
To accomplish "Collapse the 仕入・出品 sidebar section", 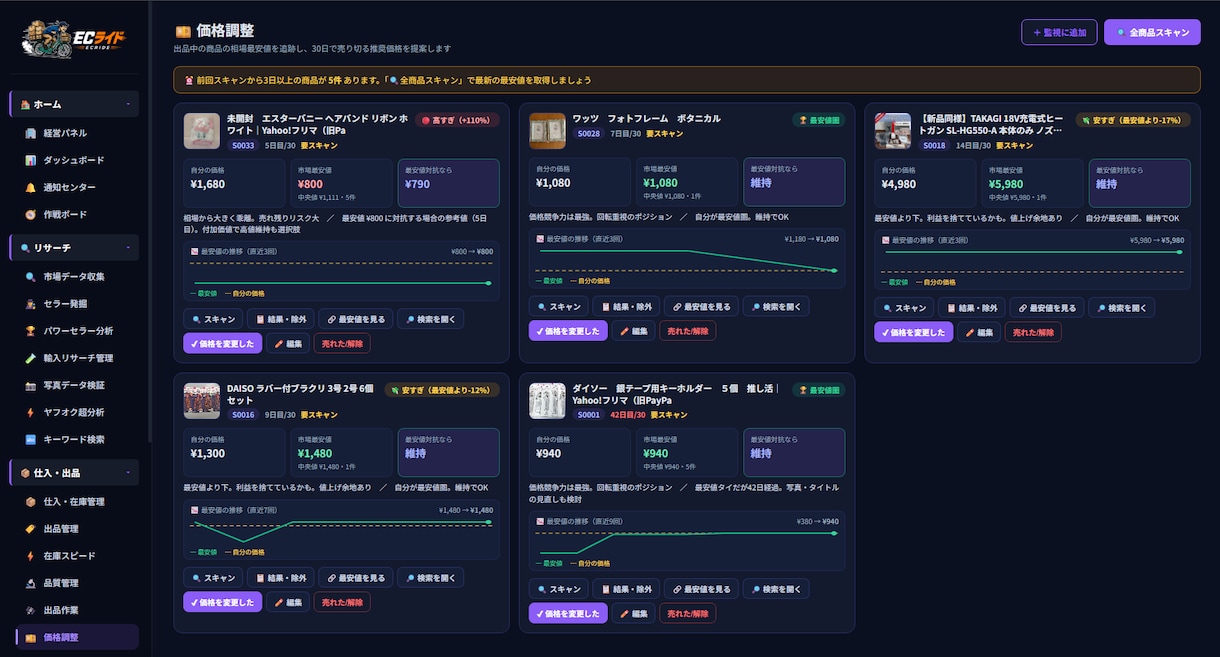I will tap(74, 473).
